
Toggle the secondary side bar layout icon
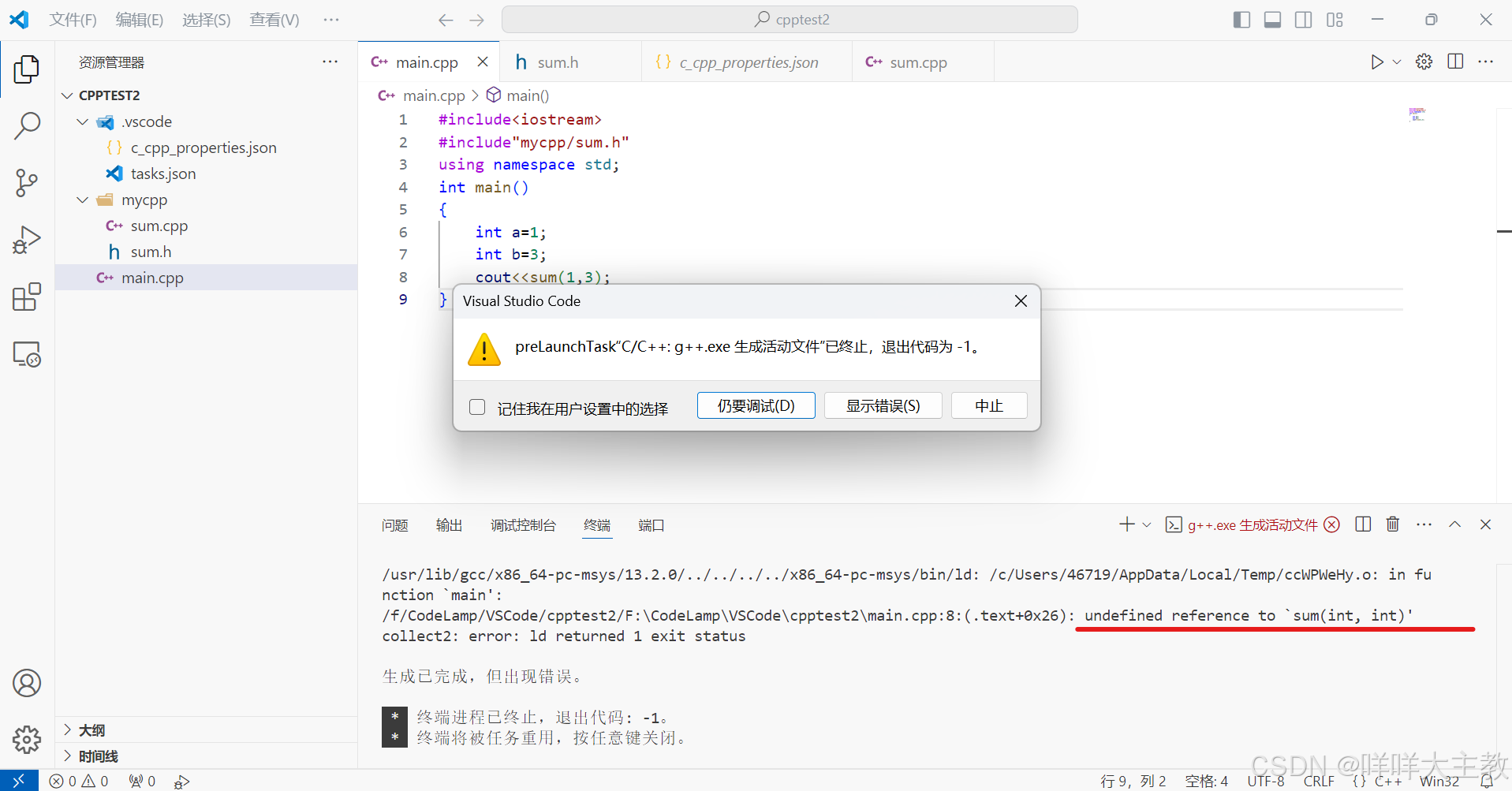(1304, 20)
